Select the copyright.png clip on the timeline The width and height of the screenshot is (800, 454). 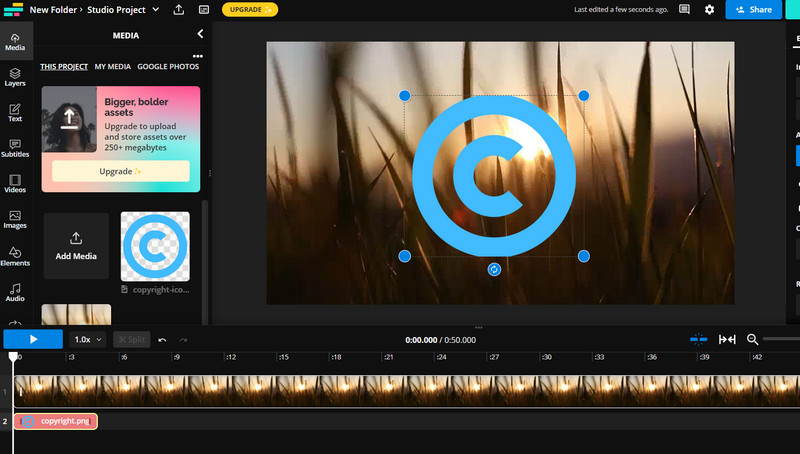click(x=56, y=421)
